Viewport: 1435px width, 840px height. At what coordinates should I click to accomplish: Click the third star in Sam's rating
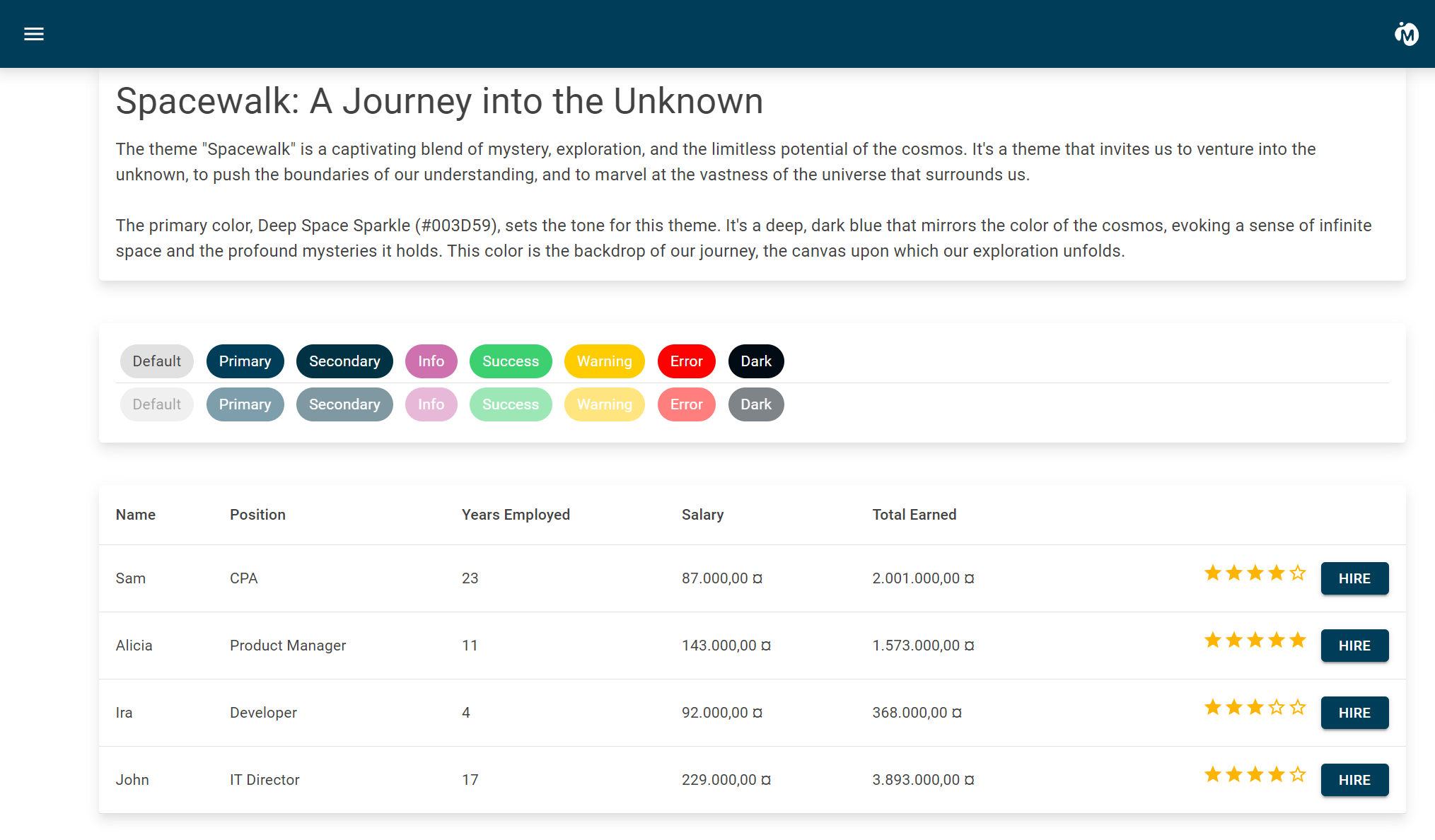pos(1255,573)
